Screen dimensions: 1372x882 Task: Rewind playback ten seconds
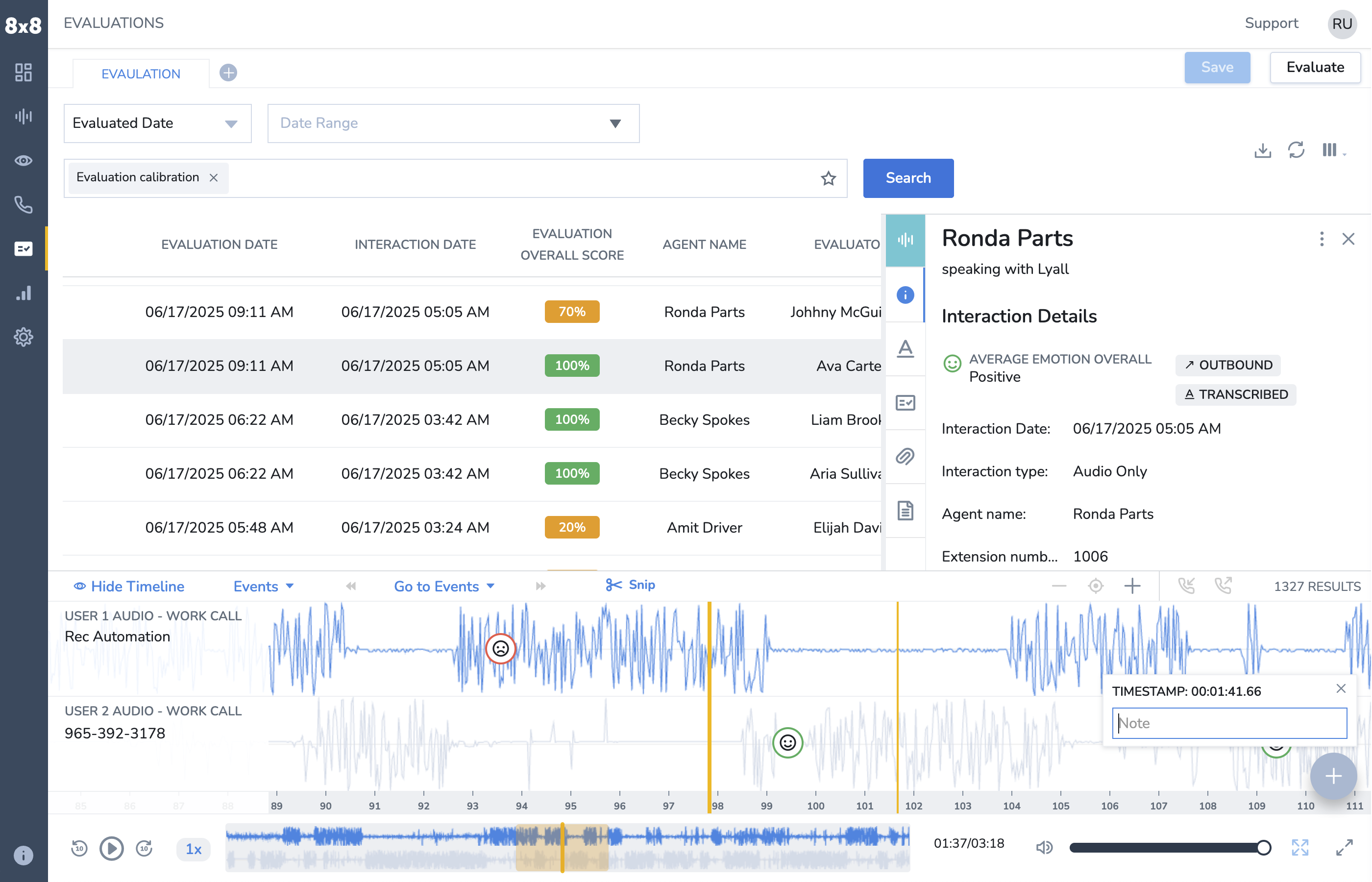(x=79, y=848)
